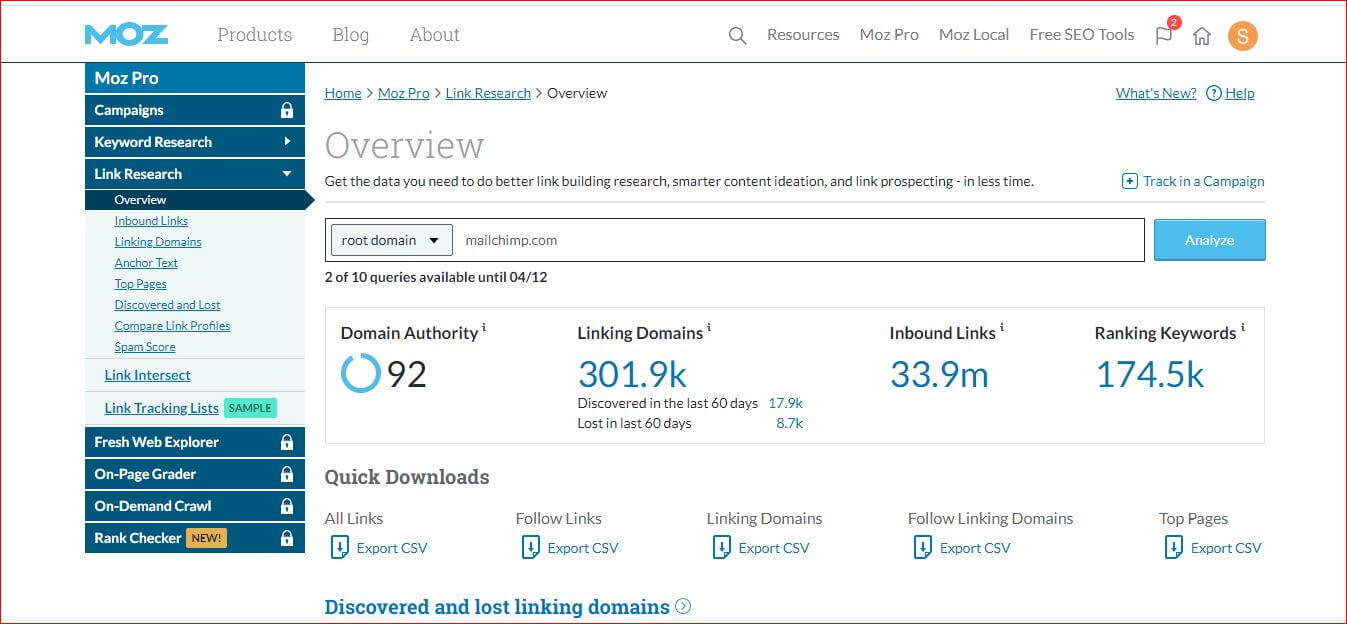Collapse the Link Research sidebar section
1347x624 pixels.
[x=195, y=174]
